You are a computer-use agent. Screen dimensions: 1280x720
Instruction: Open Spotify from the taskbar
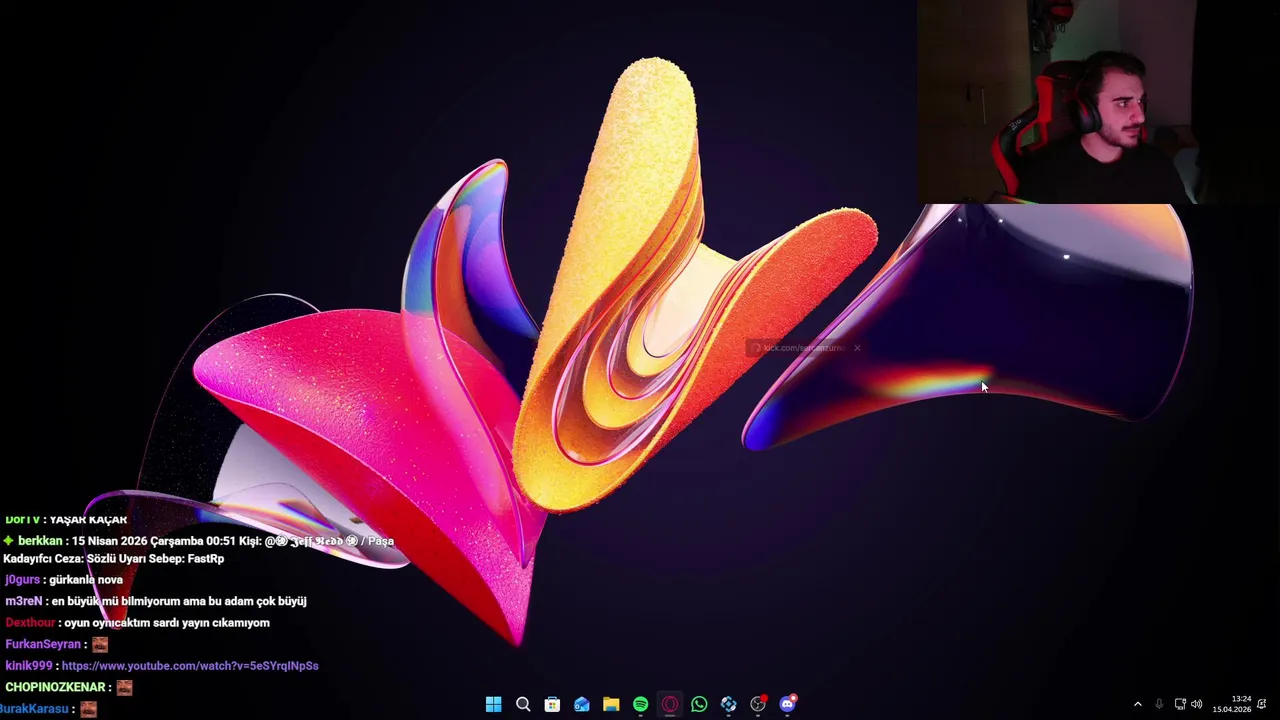tap(640, 704)
